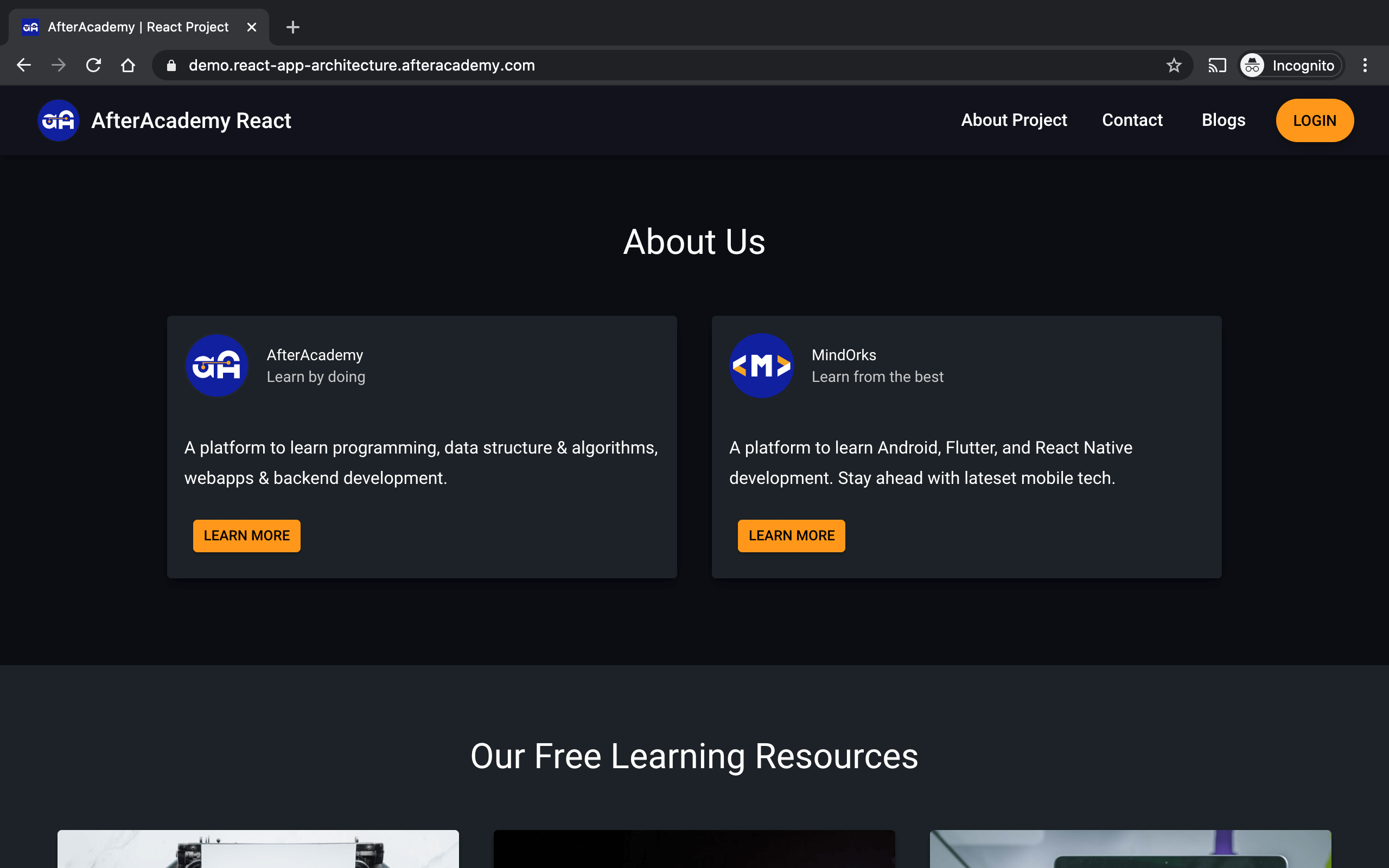Click the site padlock security icon
The height and width of the screenshot is (868, 1389).
tap(171, 66)
